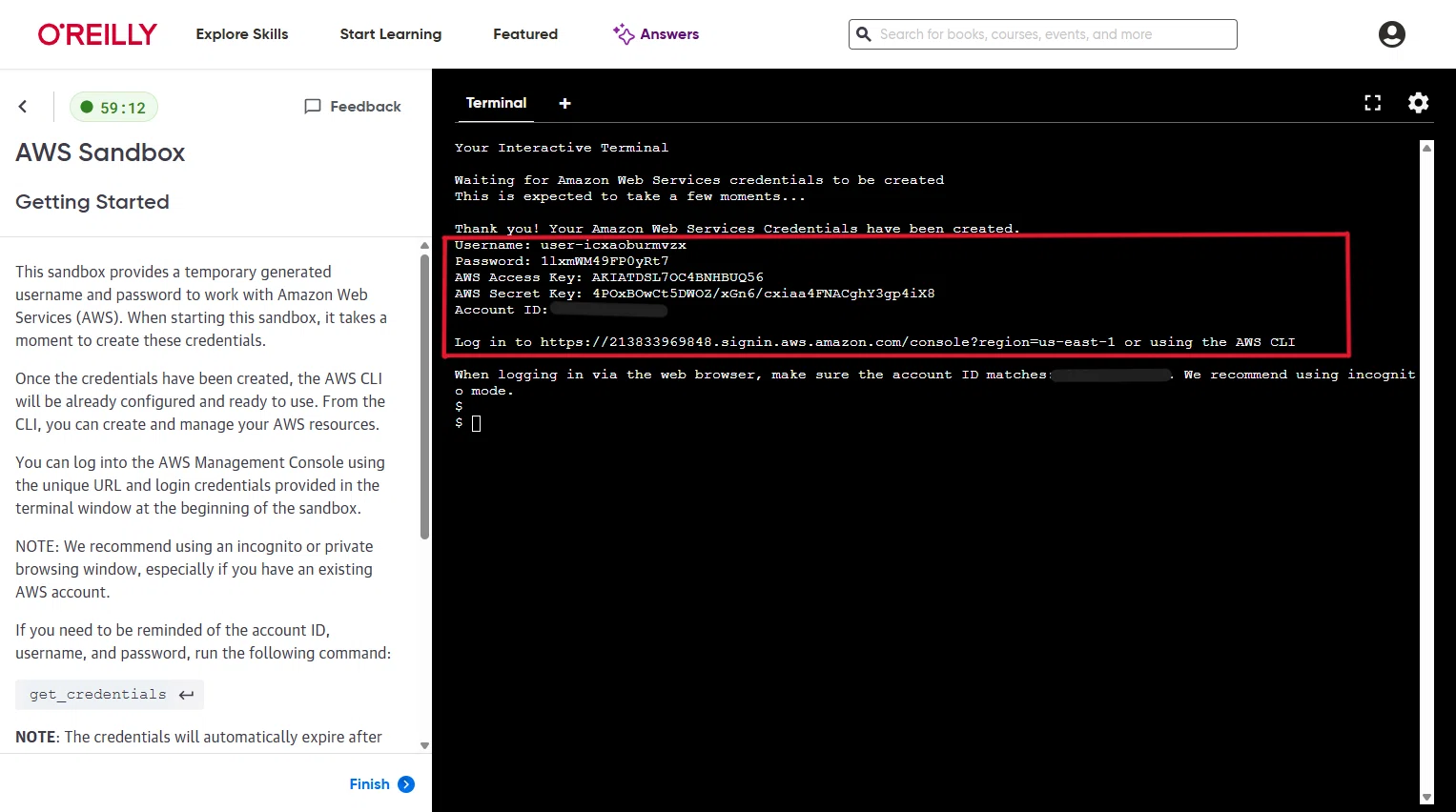Click the Getting Started heading
The width and height of the screenshot is (1456, 812).
pyautogui.click(x=92, y=202)
